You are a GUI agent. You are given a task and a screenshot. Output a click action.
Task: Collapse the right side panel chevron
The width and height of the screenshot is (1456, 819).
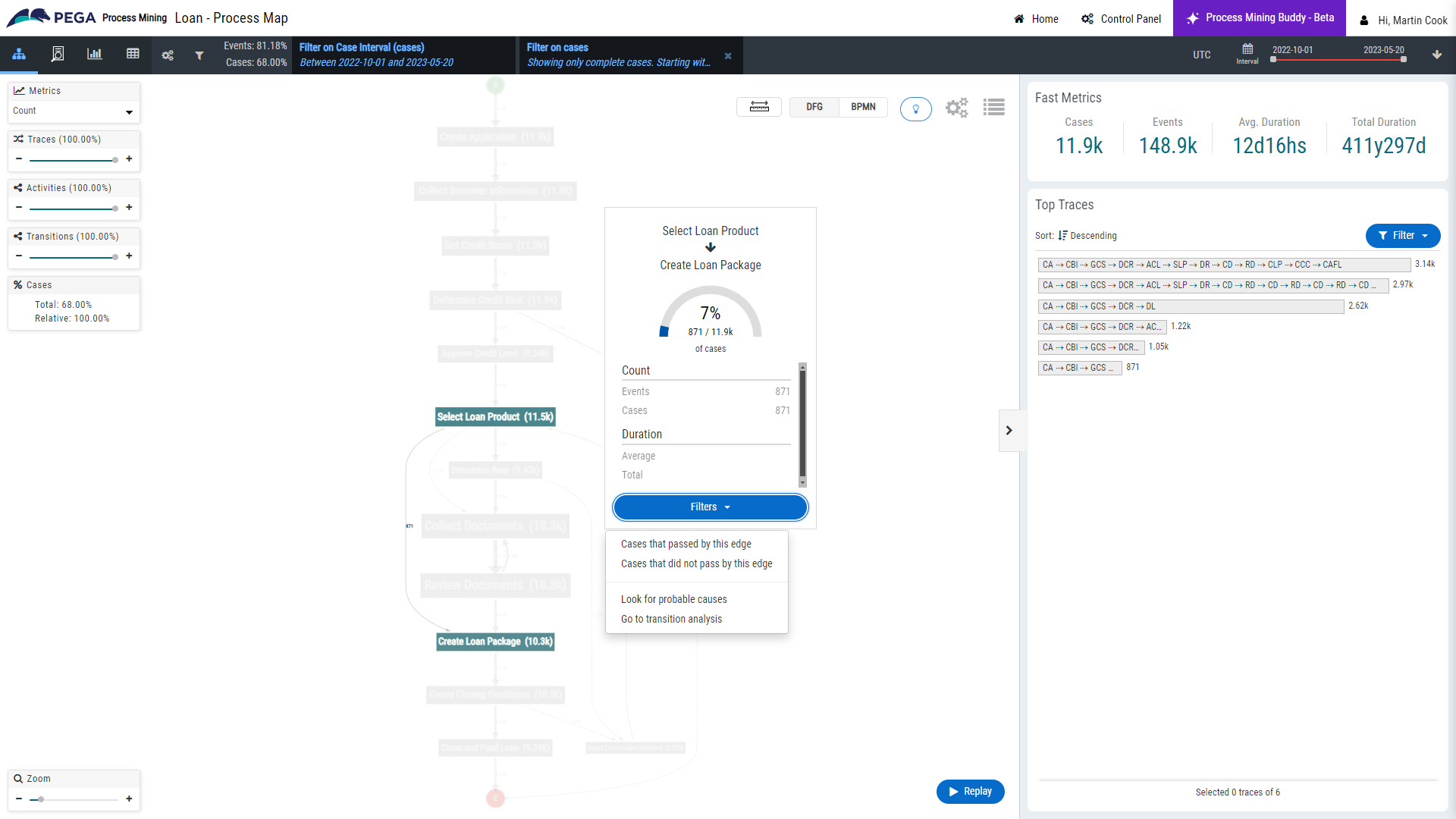tap(1009, 431)
